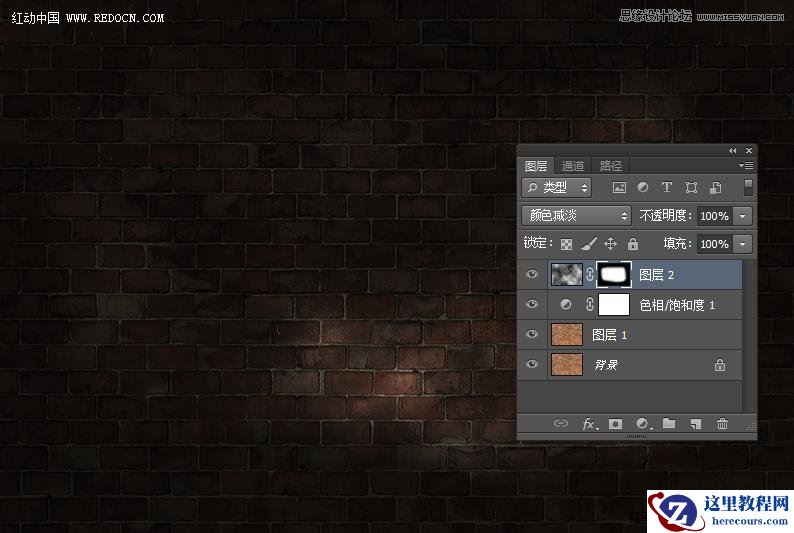Click the 背景 layer name
The image size is (794, 533).
point(606,364)
